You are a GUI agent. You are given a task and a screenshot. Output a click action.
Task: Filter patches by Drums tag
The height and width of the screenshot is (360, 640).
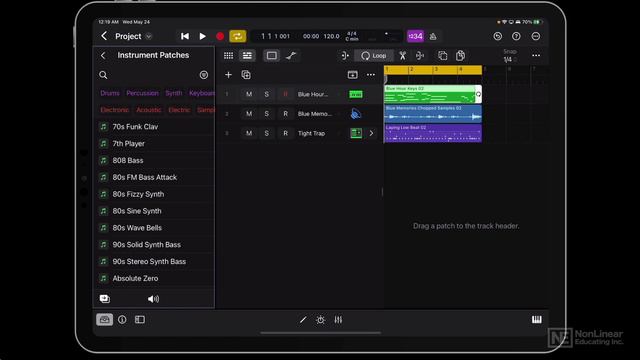(110, 93)
